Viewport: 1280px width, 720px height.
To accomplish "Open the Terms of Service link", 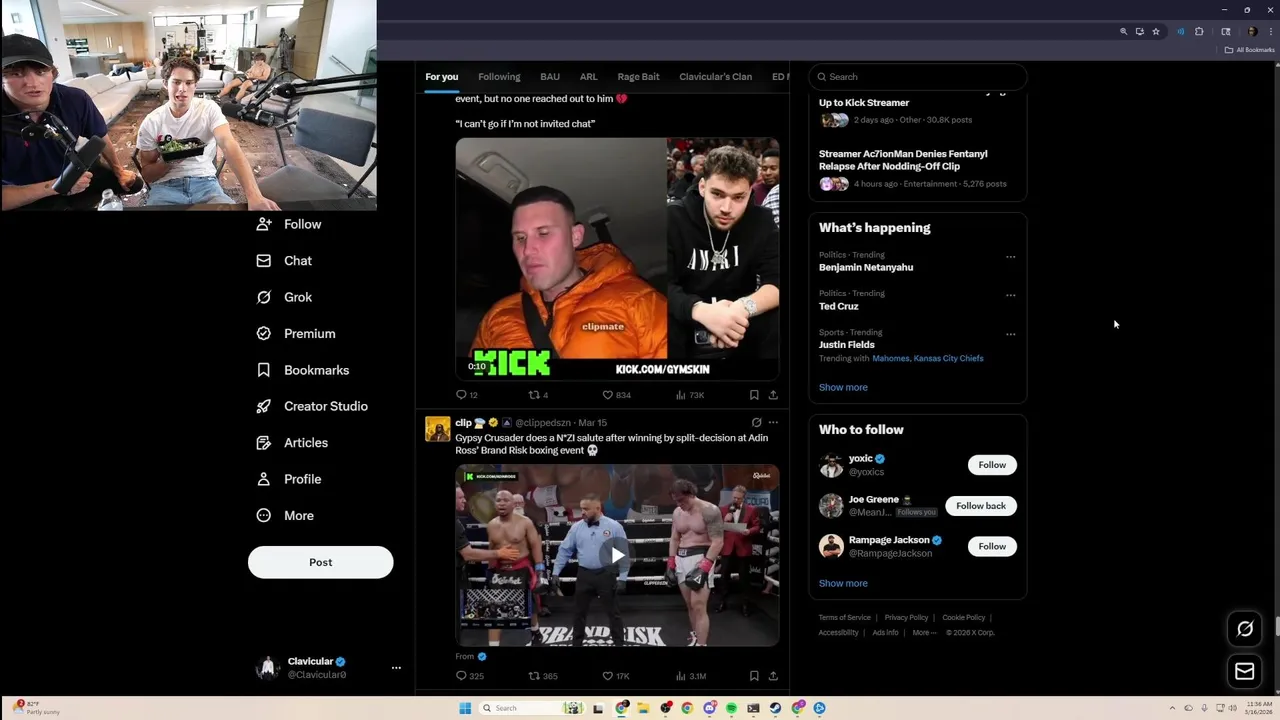I will (x=845, y=617).
